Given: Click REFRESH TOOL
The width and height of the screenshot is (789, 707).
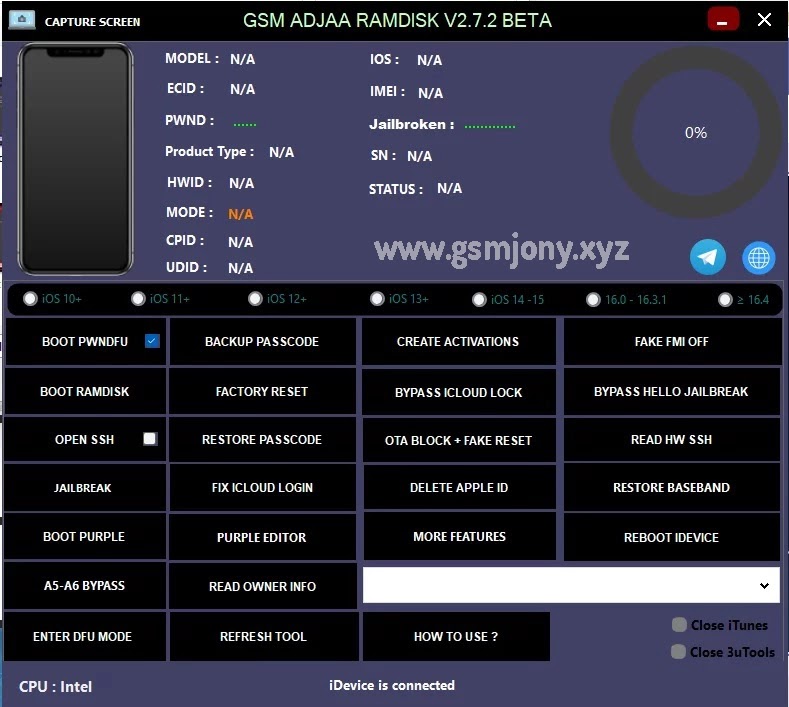Looking at the screenshot, I should (x=263, y=637).
